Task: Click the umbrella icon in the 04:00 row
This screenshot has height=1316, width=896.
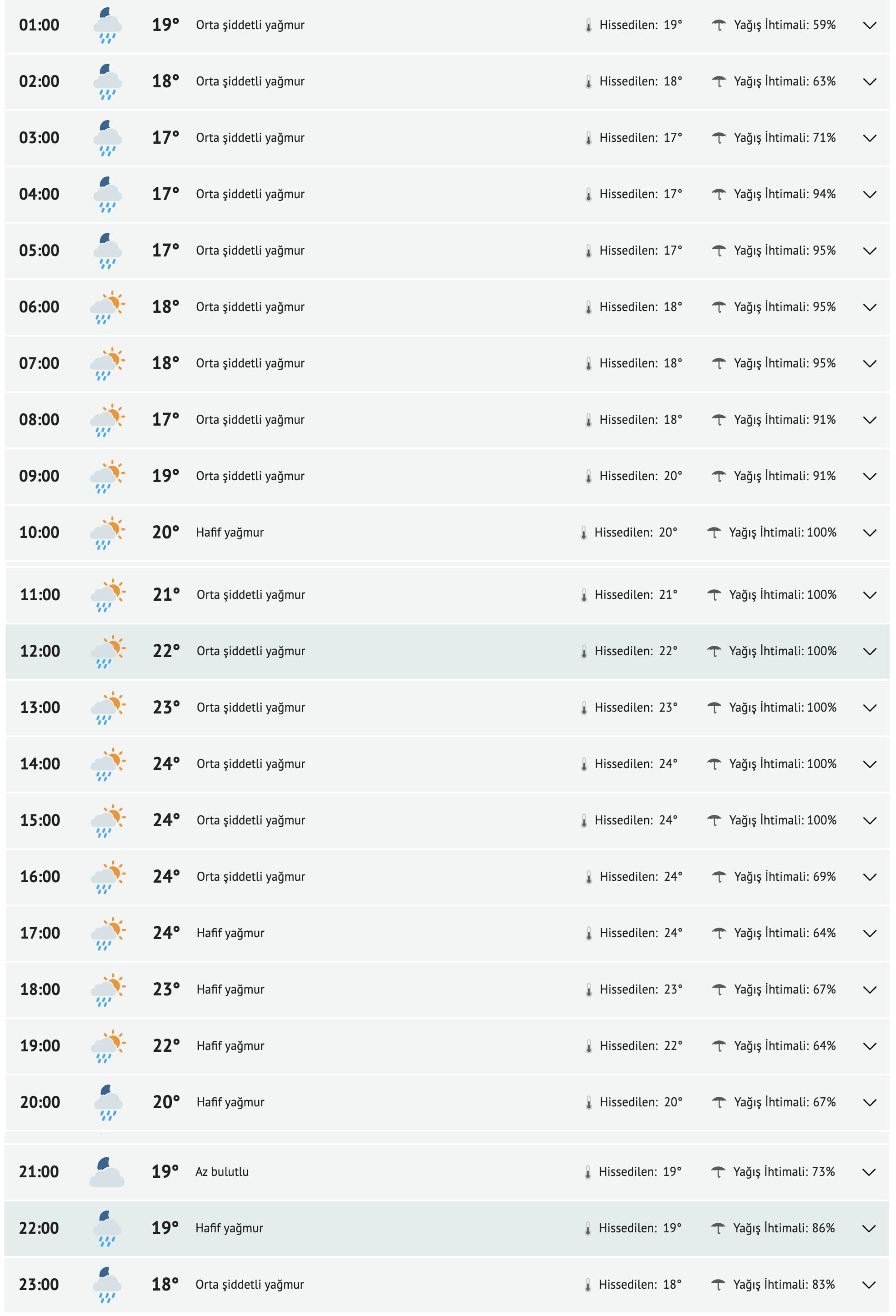Action: [718, 194]
